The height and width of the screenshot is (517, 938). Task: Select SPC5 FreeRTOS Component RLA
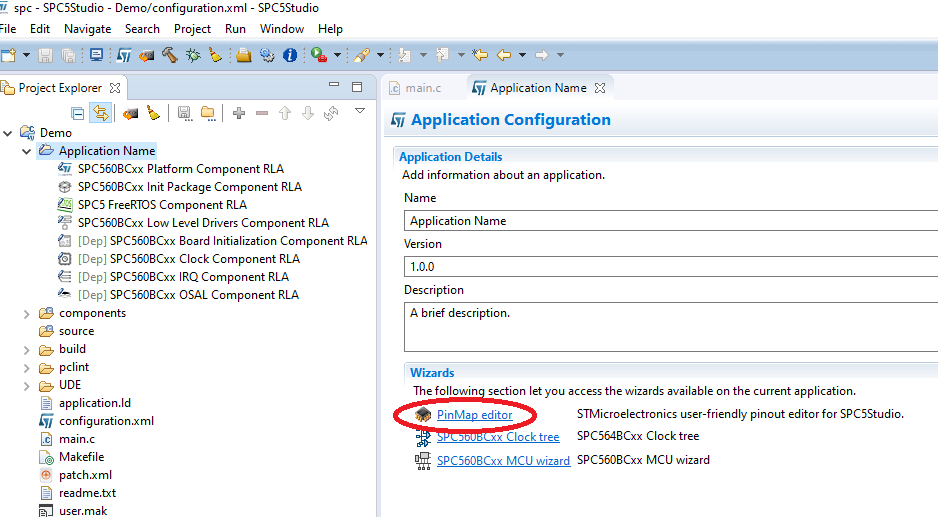pyautogui.click(x=162, y=205)
